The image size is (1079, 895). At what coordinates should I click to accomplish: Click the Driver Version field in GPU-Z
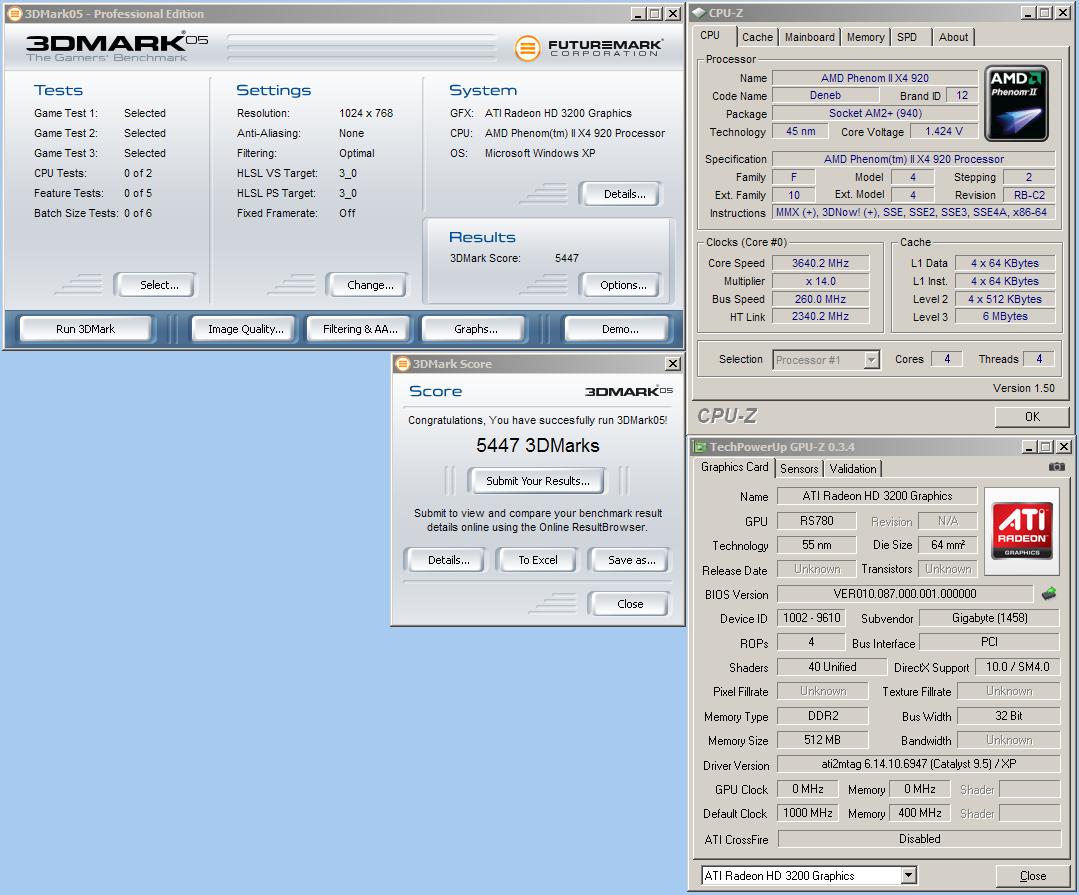[x=919, y=764]
